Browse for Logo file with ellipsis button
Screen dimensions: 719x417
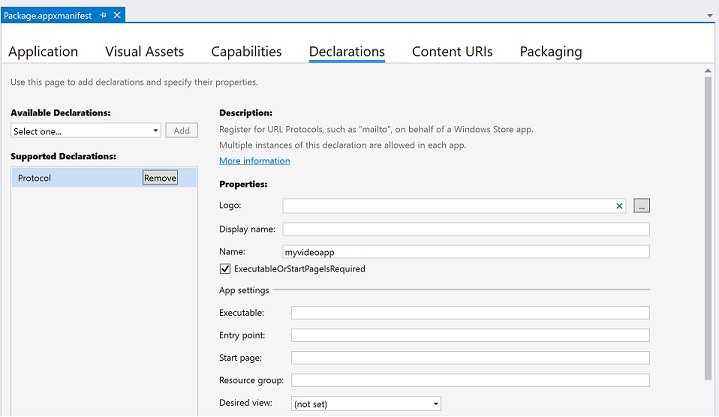642,206
